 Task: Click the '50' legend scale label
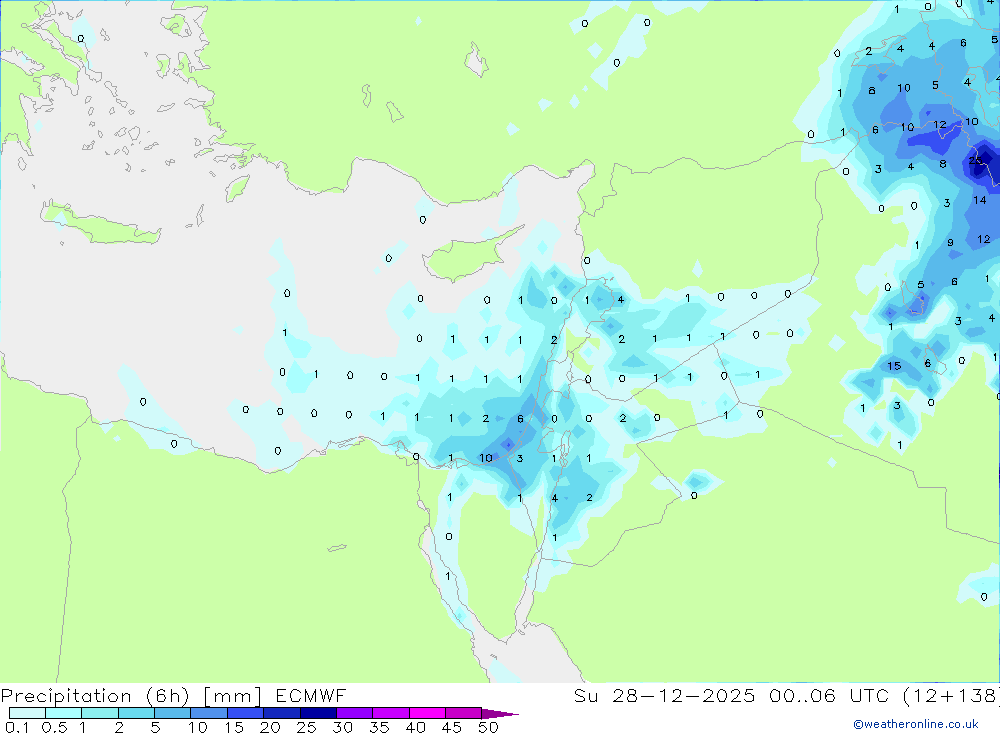[488, 727]
